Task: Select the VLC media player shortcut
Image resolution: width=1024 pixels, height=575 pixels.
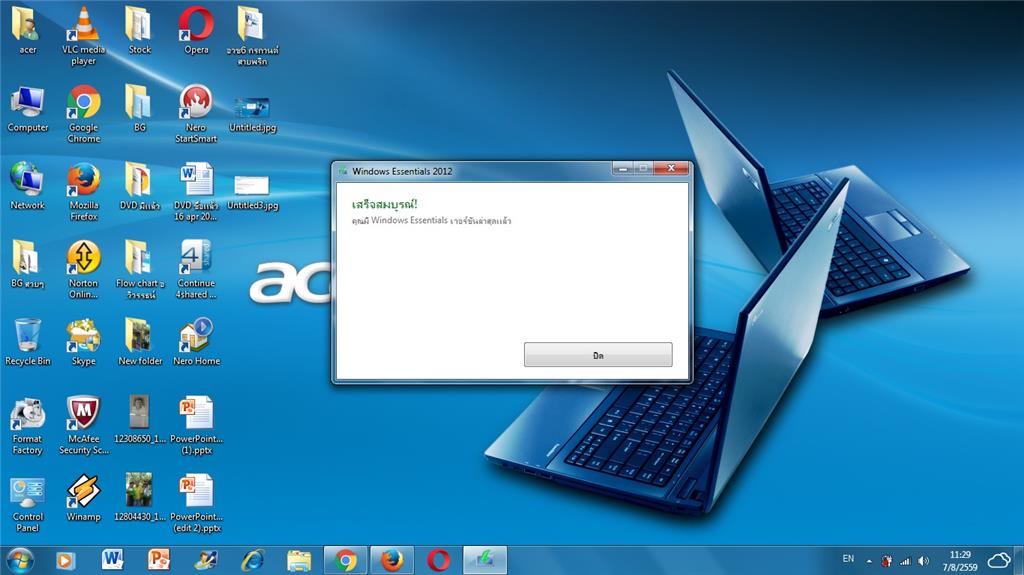Action: (84, 36)
